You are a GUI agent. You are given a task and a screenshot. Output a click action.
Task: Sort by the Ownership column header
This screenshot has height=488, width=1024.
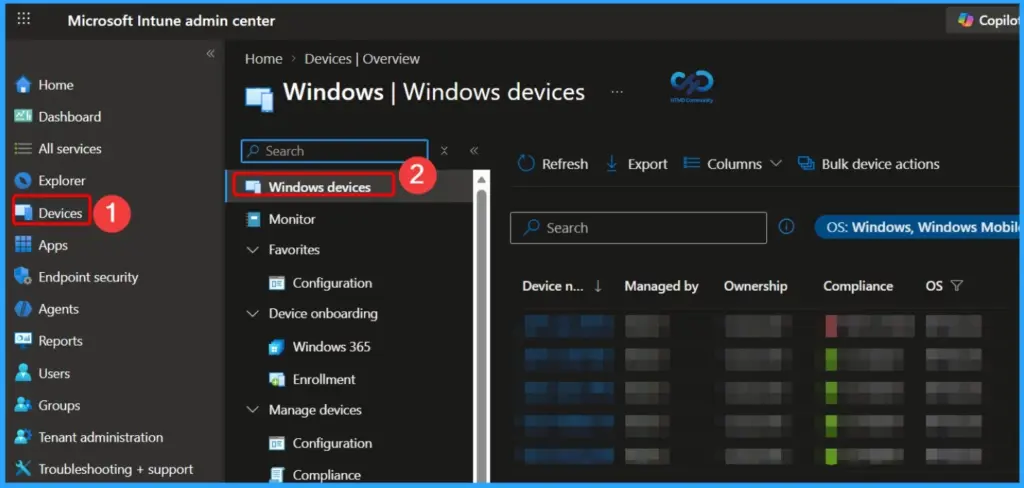click(x=756, y=286)
